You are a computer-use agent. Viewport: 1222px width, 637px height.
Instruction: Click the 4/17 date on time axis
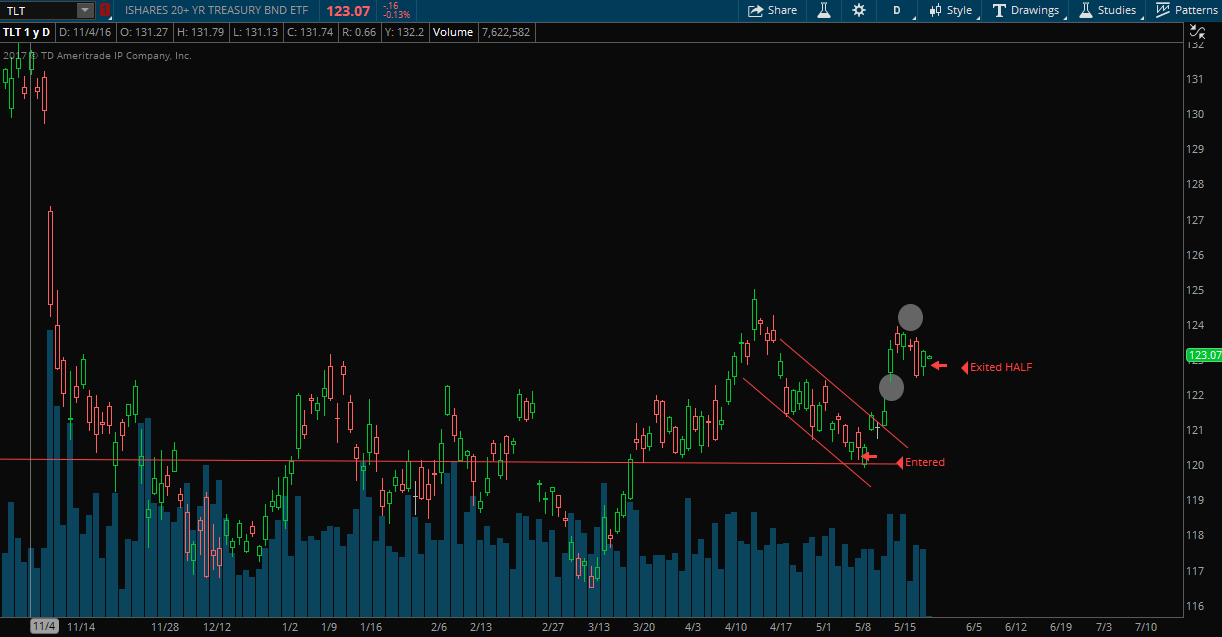(781, 627)
